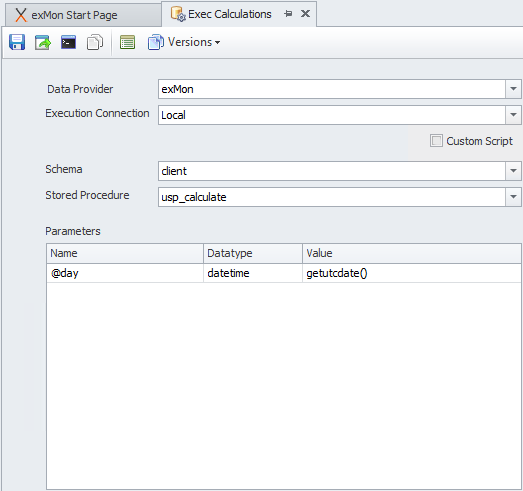
Task: Sort by the Name column header
Action: pos(125,253)
